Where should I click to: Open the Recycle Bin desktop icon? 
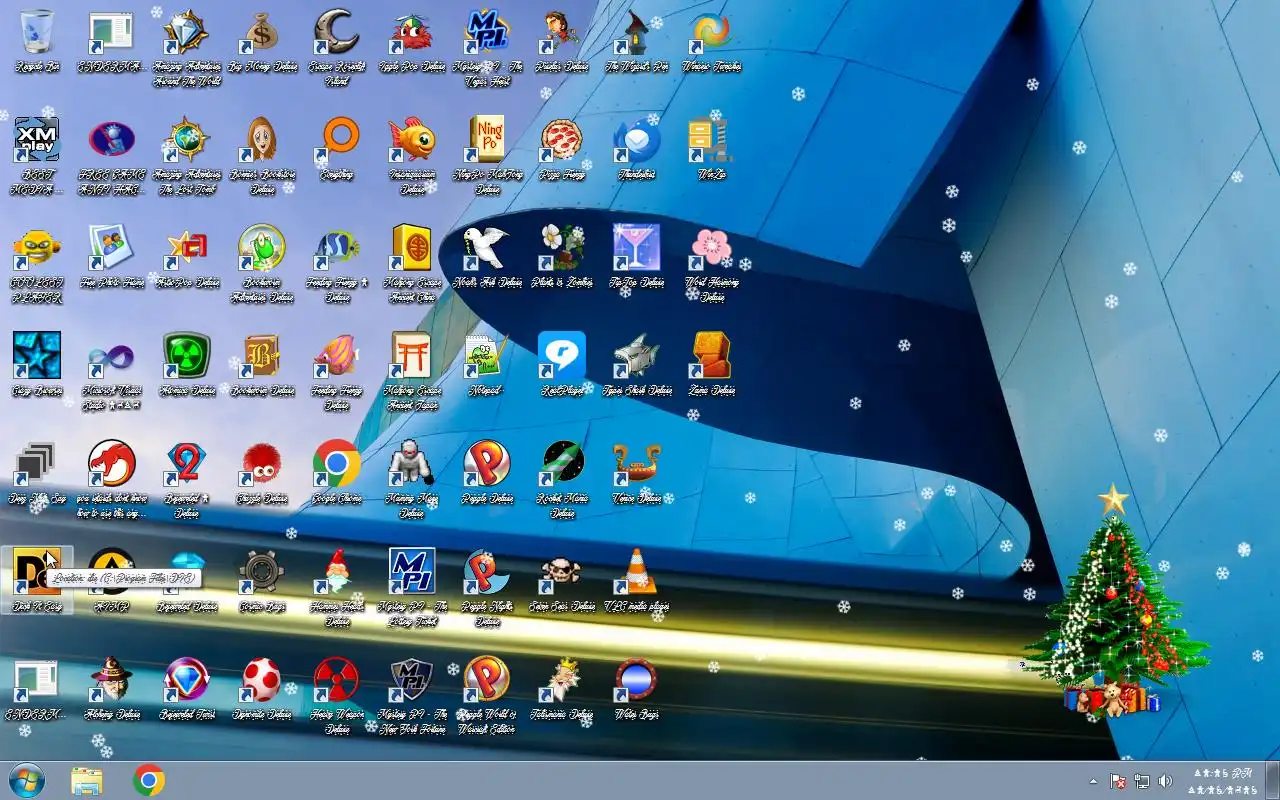[37, 33]
